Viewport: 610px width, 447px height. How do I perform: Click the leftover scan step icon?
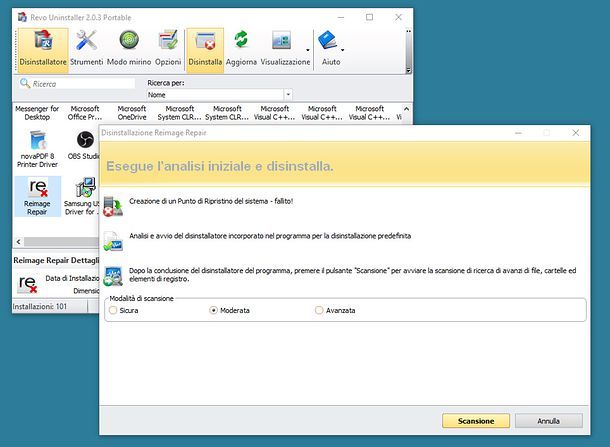113,276
